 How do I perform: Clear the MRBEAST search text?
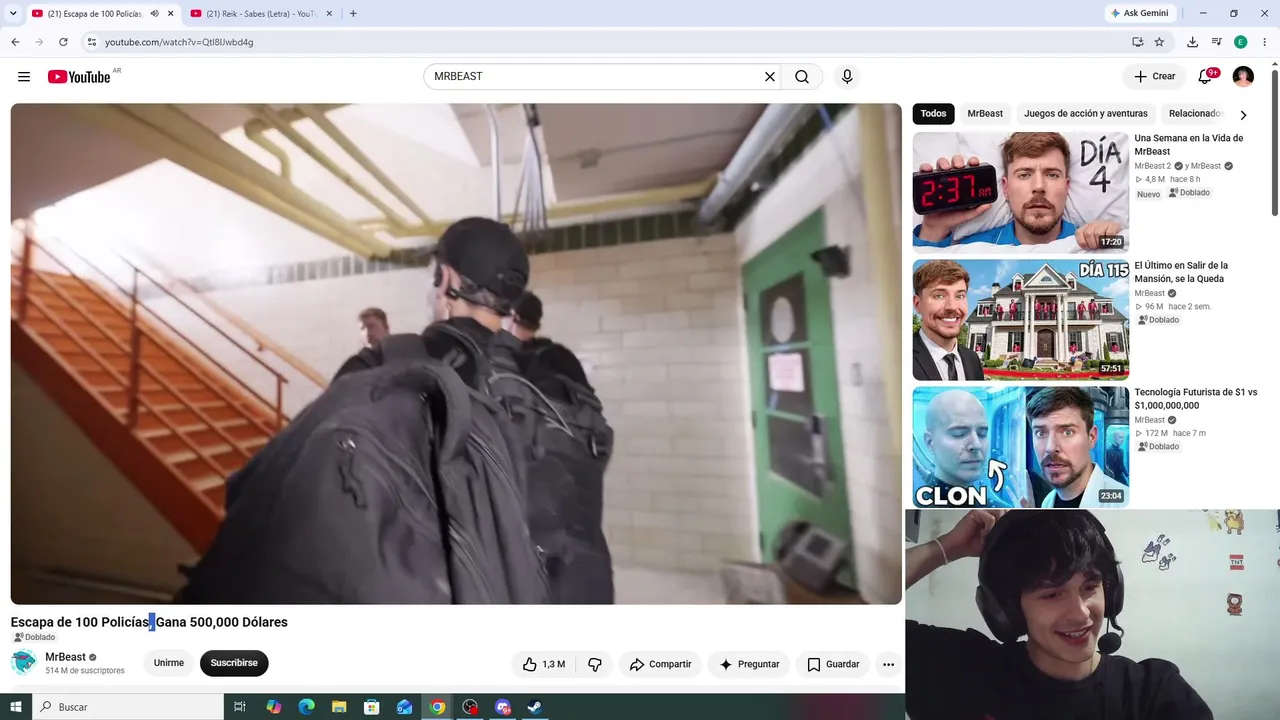click(770, 77)
